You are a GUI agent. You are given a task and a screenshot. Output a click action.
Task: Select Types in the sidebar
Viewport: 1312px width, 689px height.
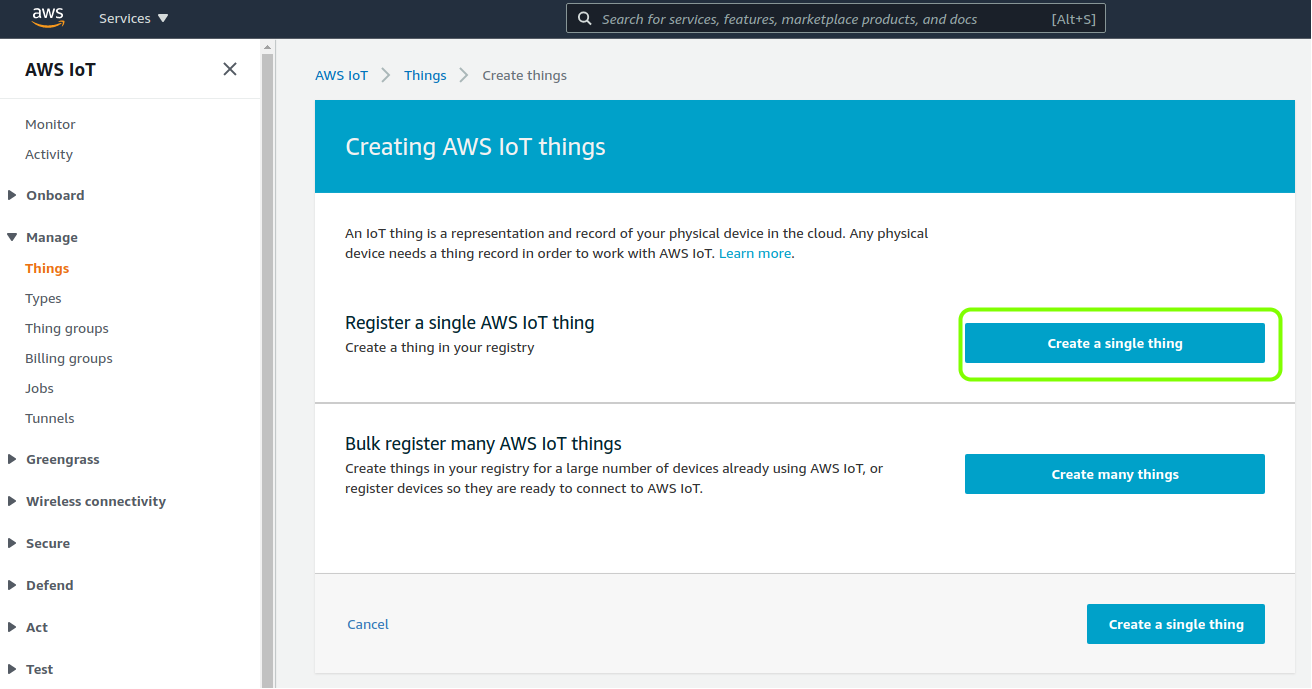pyautogui.click(x=43, y=298)
